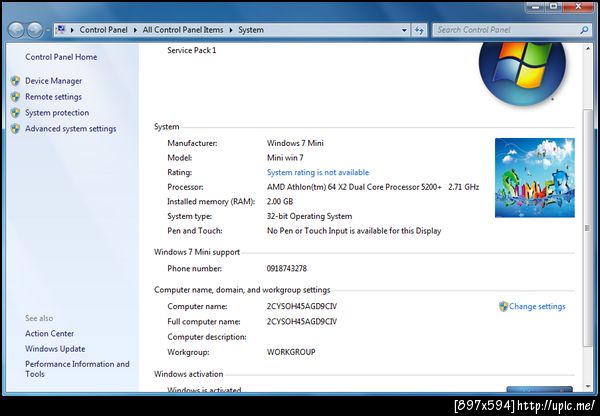This screenshot has width=600, height=416.
Task: Select All Control Panel Items breadcrumb
Action: (x=183, y=30)
